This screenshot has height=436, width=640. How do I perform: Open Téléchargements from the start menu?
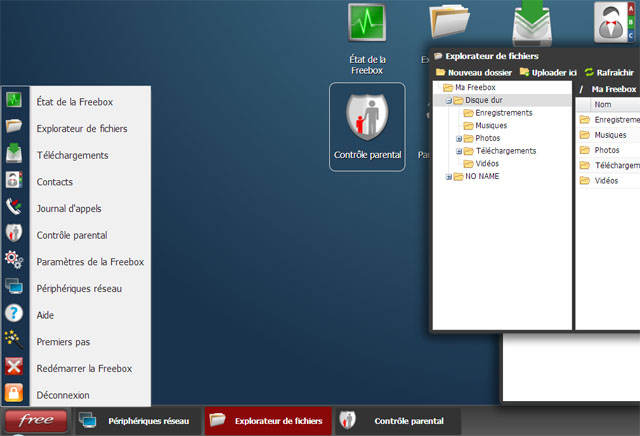[x=72, y=155]
